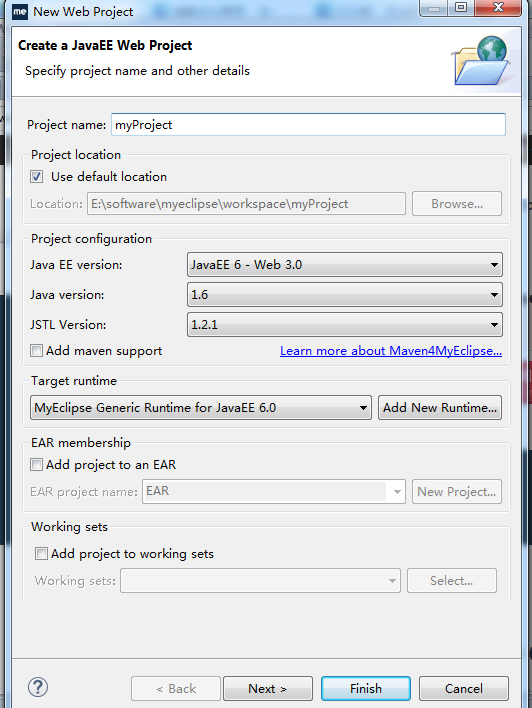
Task: Click the Next button
Action: 268,689
